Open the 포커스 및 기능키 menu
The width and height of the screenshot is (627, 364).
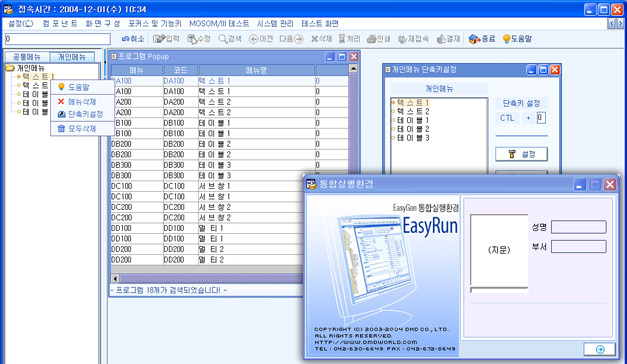pyautogui.click(x=155, y=24)
